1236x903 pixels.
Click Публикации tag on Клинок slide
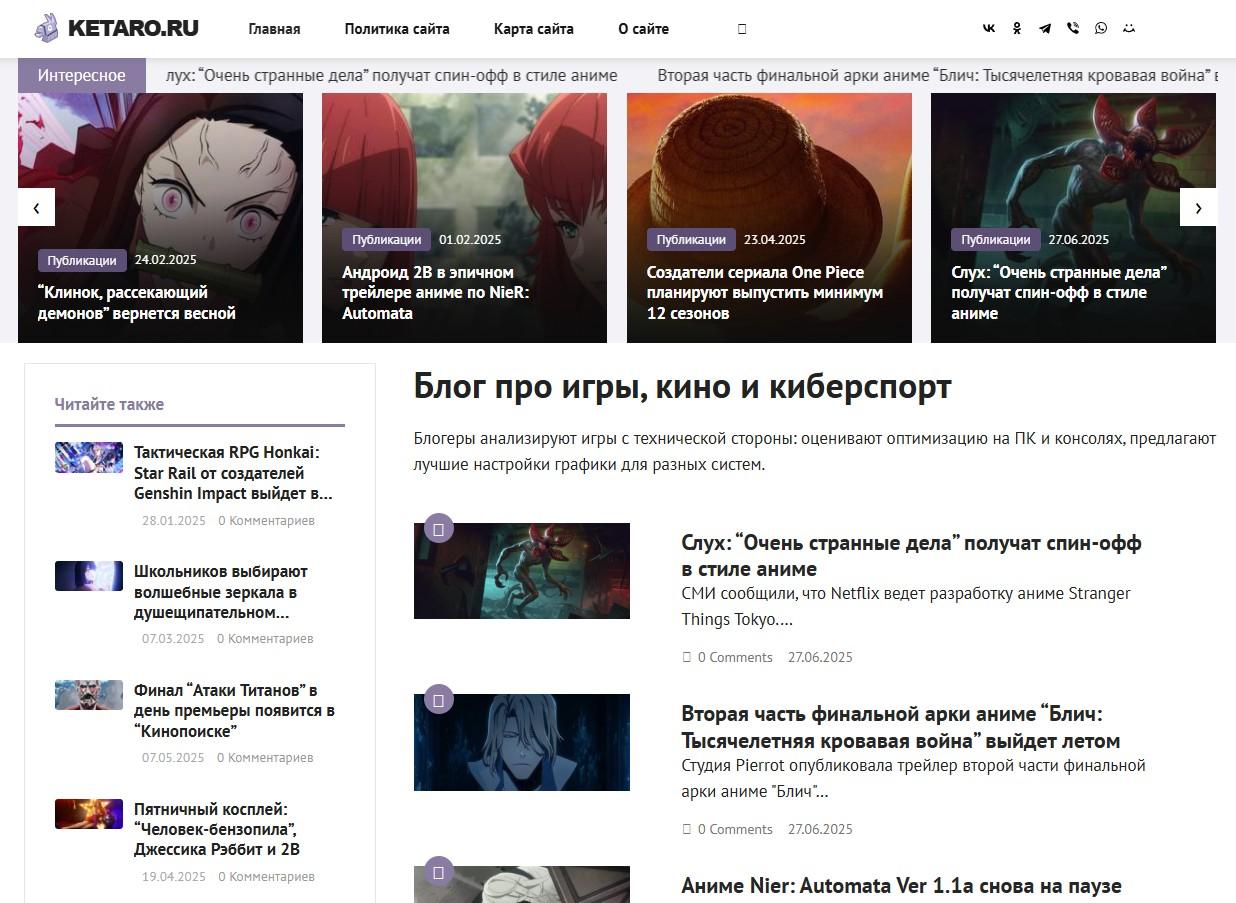coord(82,260)
